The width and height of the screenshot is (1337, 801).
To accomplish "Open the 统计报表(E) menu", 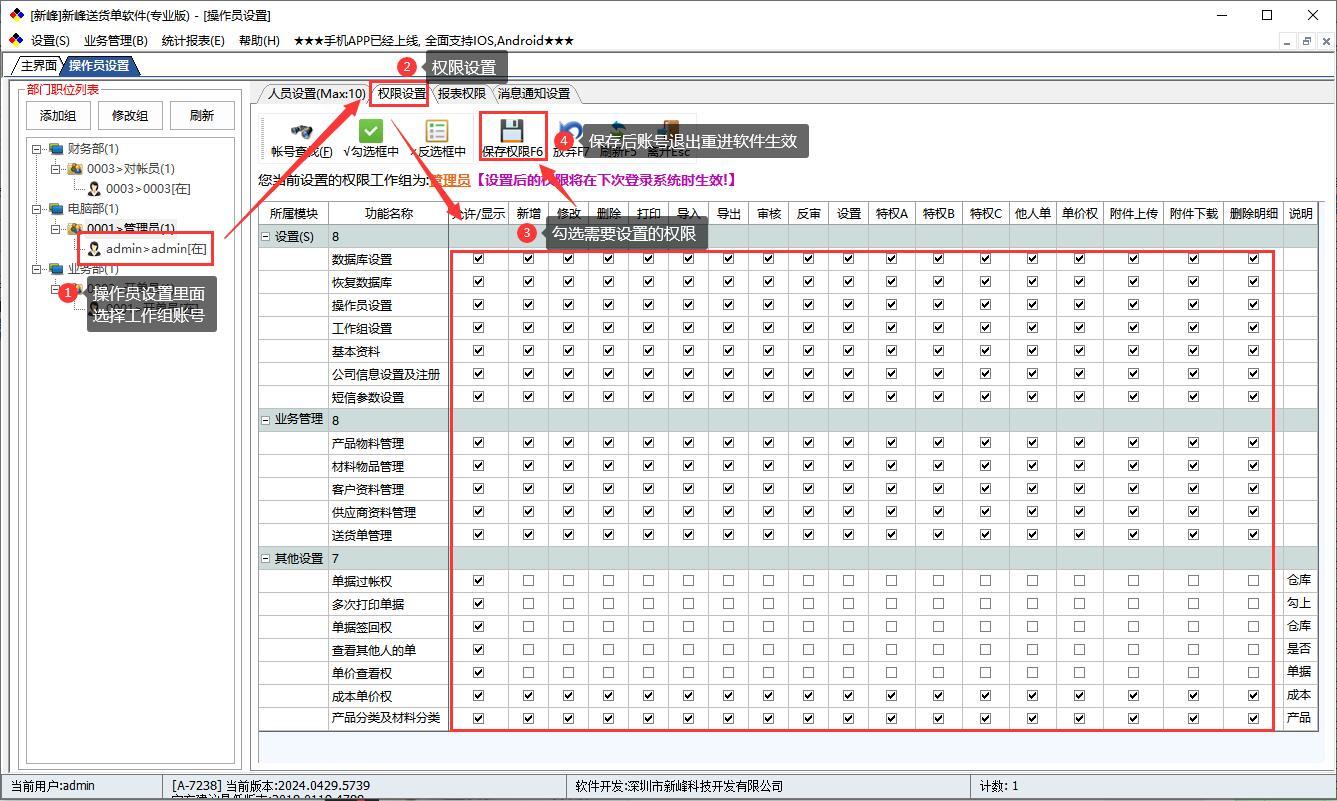I will 193,41.
